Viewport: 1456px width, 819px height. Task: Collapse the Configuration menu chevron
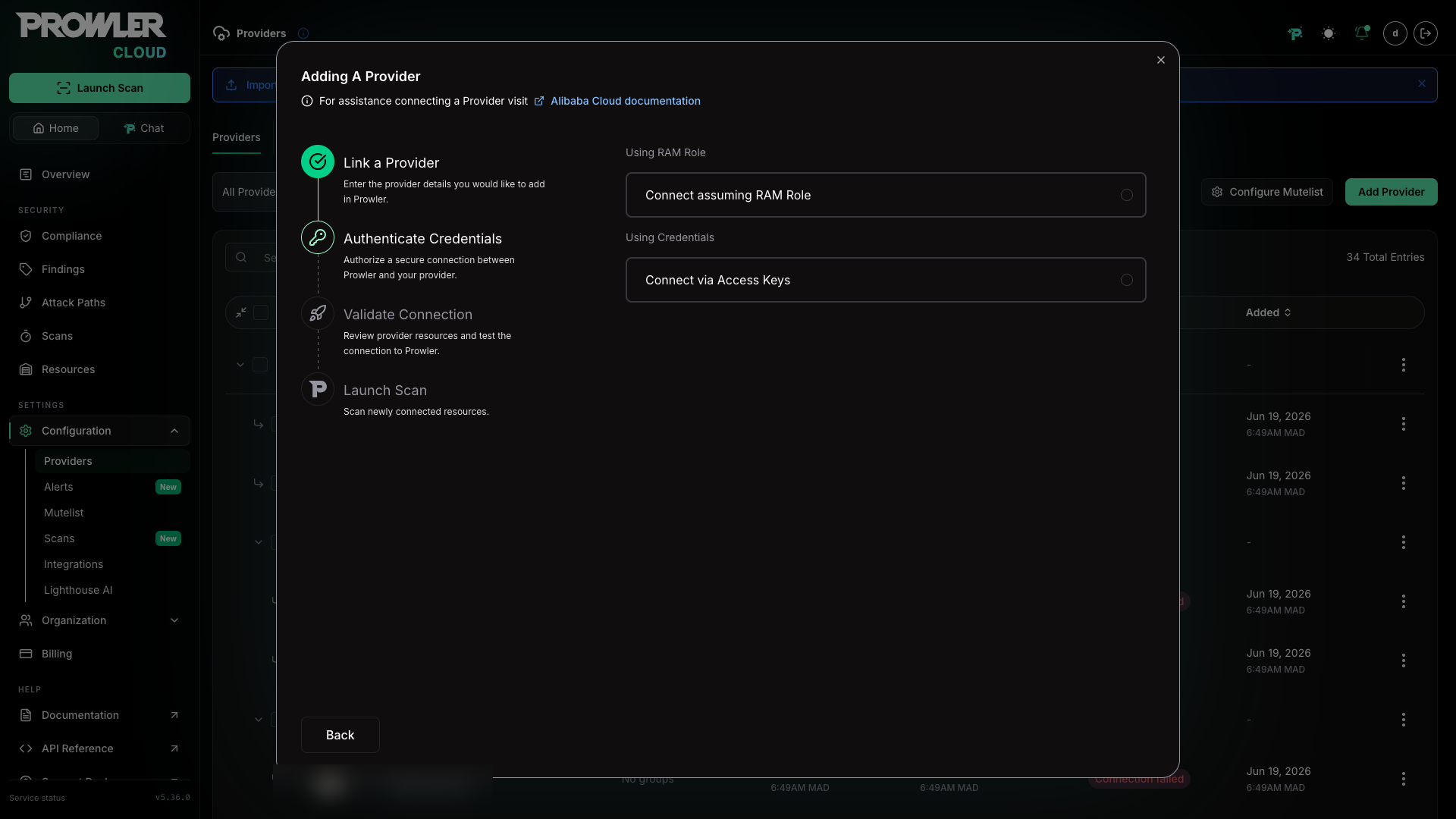click(x=174, y=431)
